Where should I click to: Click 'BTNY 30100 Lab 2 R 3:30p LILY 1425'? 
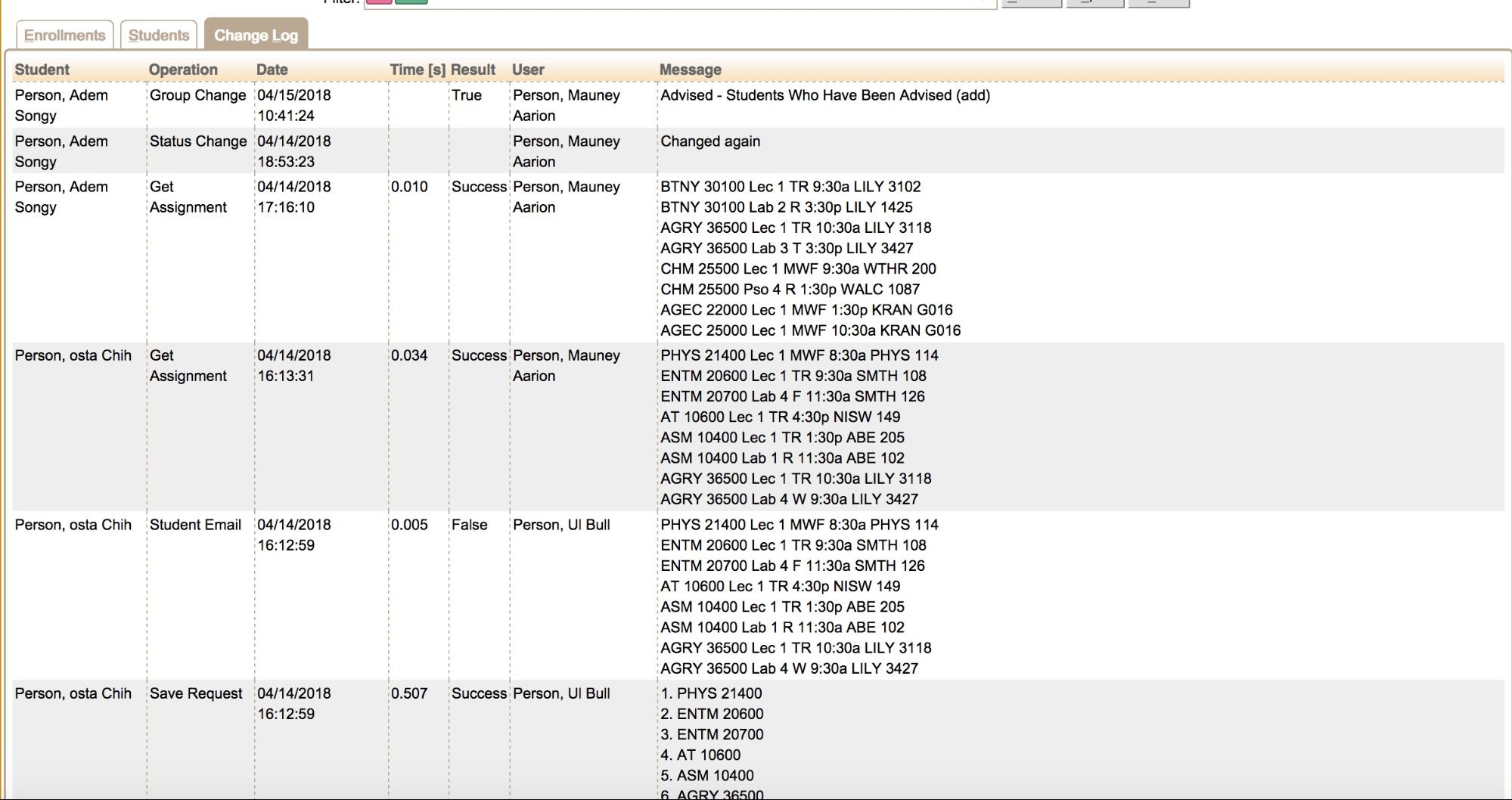787,207
